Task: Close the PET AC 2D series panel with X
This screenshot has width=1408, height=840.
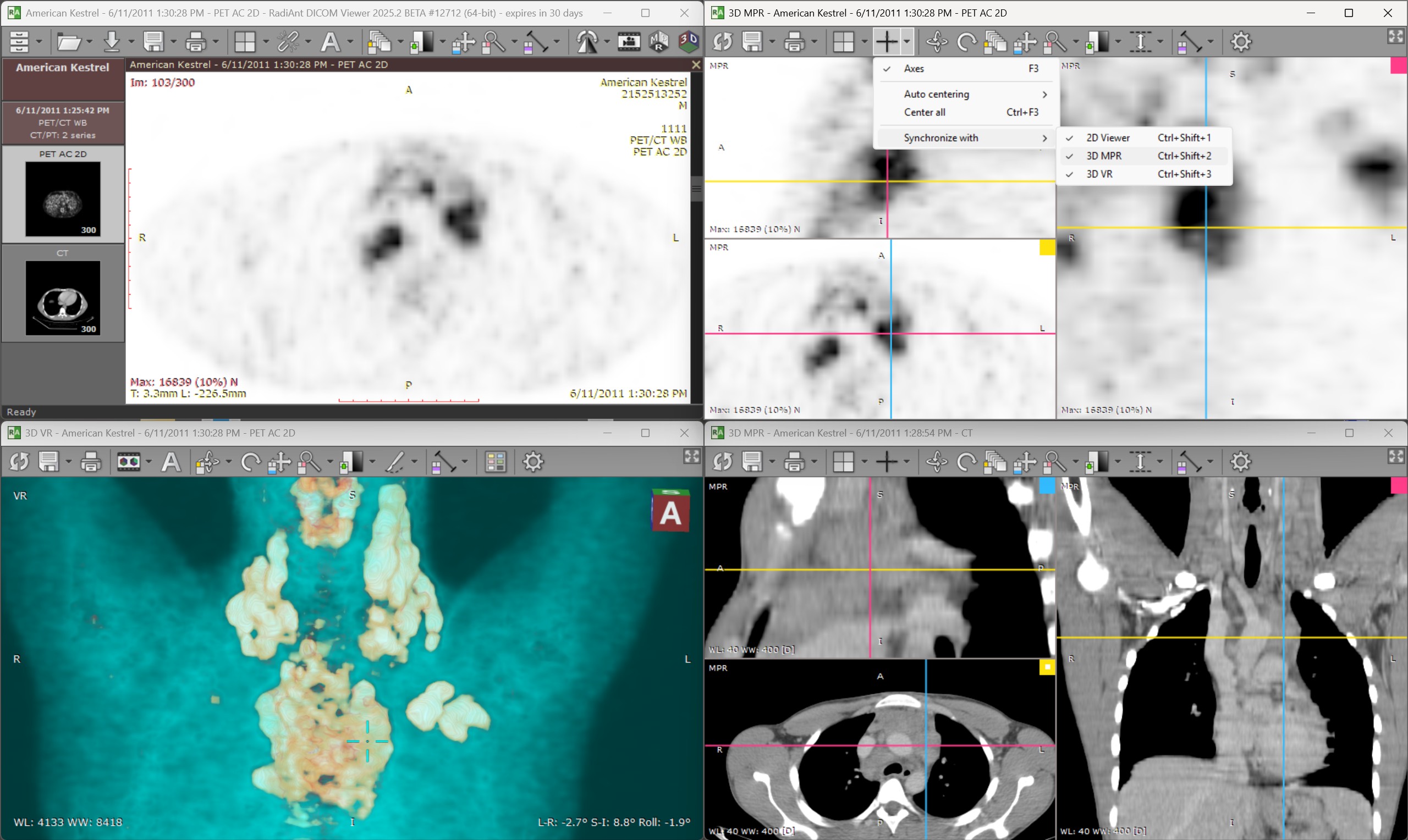Action: (696, 64)
